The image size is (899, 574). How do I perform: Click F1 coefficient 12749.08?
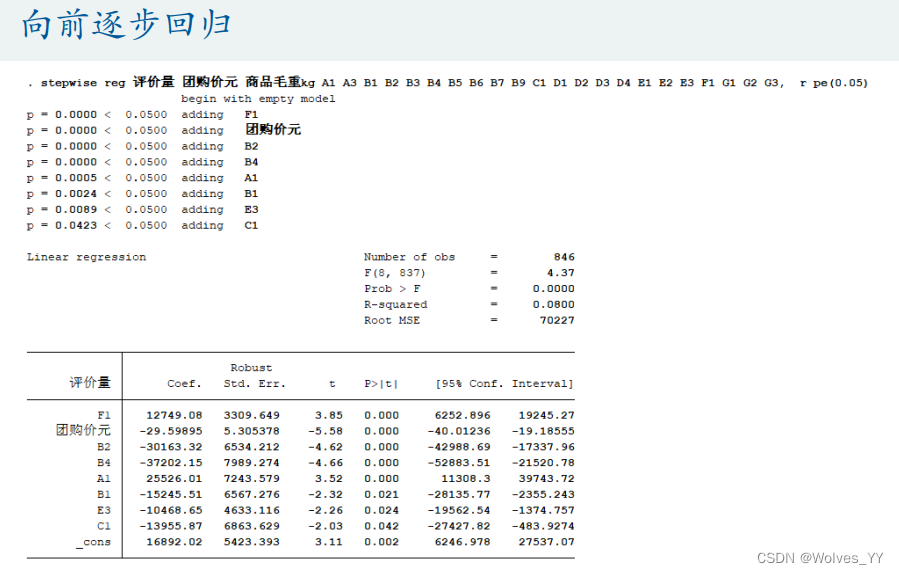point(174,415)
